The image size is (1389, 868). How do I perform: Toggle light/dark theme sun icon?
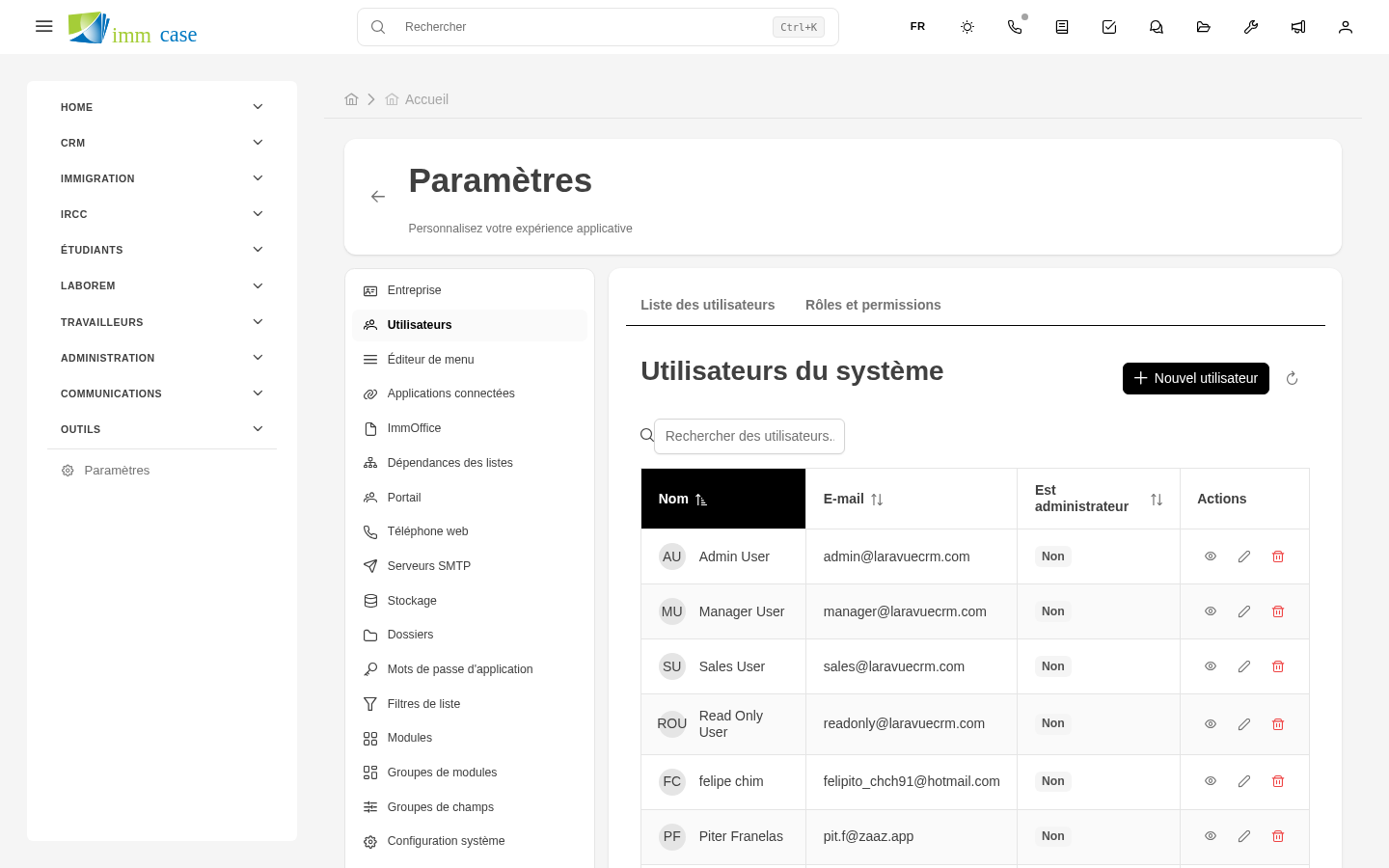967,27
